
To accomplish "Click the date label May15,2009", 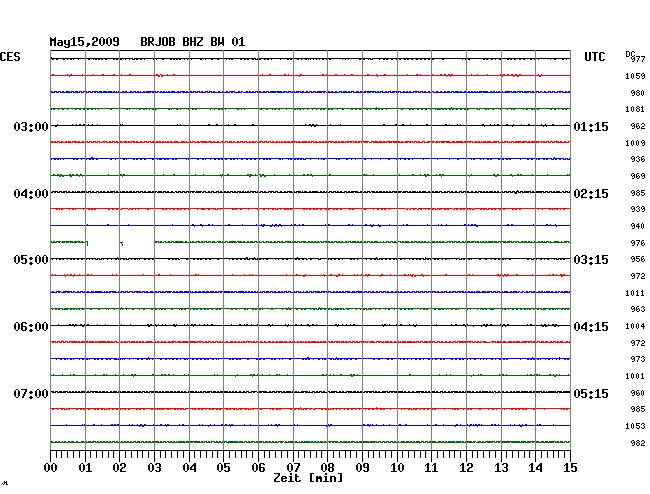I will 84,42.
